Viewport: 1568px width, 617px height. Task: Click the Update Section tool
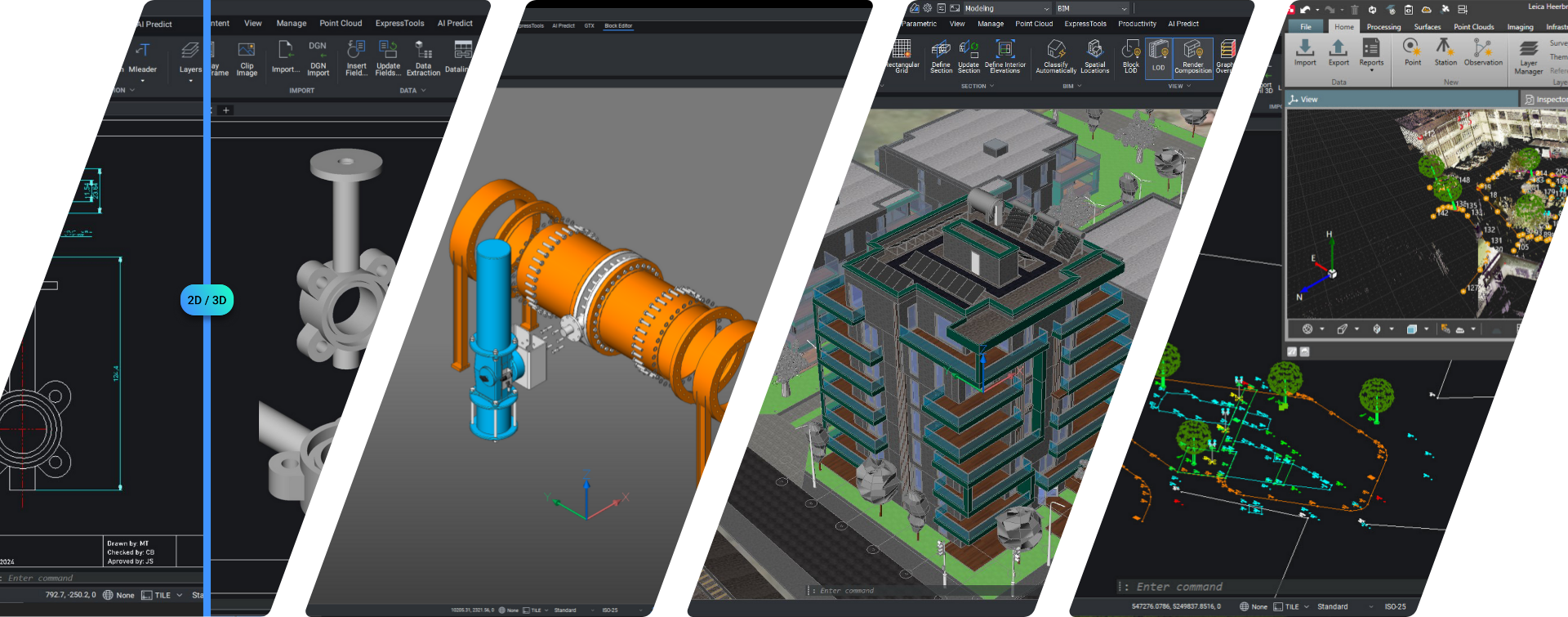click(x=969, y=56)
